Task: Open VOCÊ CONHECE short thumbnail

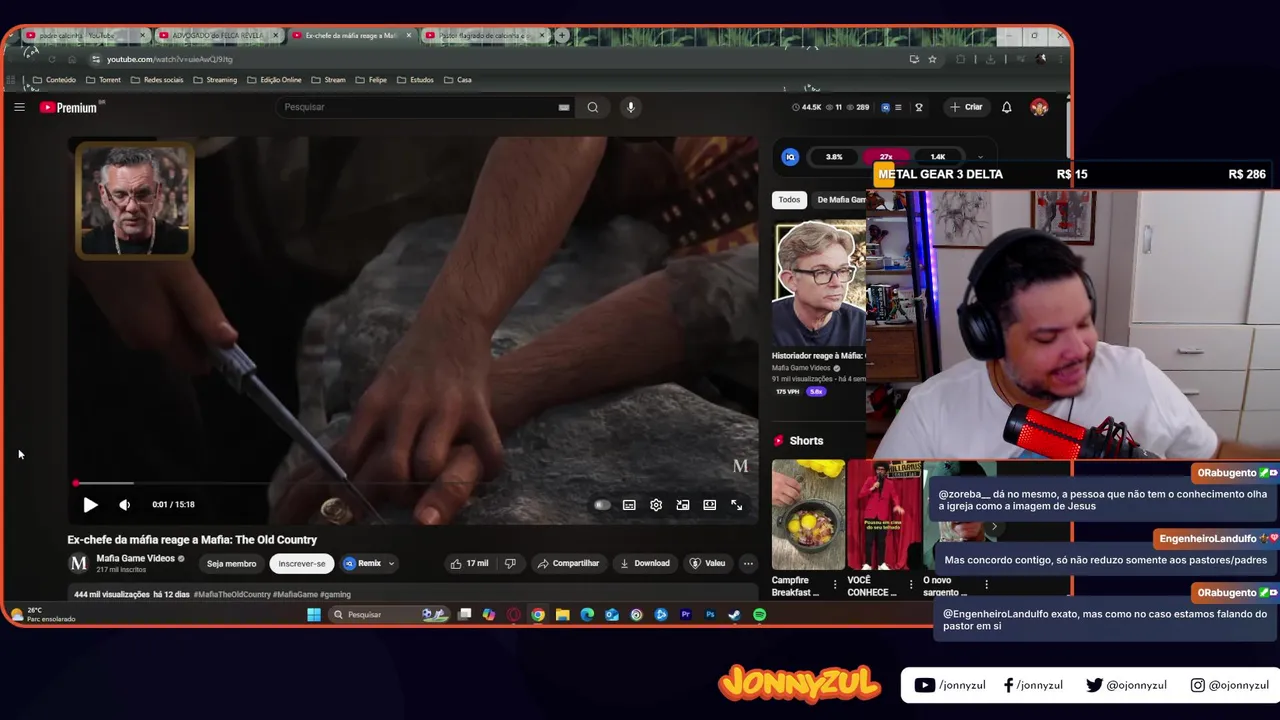Action: pos(884,514)
